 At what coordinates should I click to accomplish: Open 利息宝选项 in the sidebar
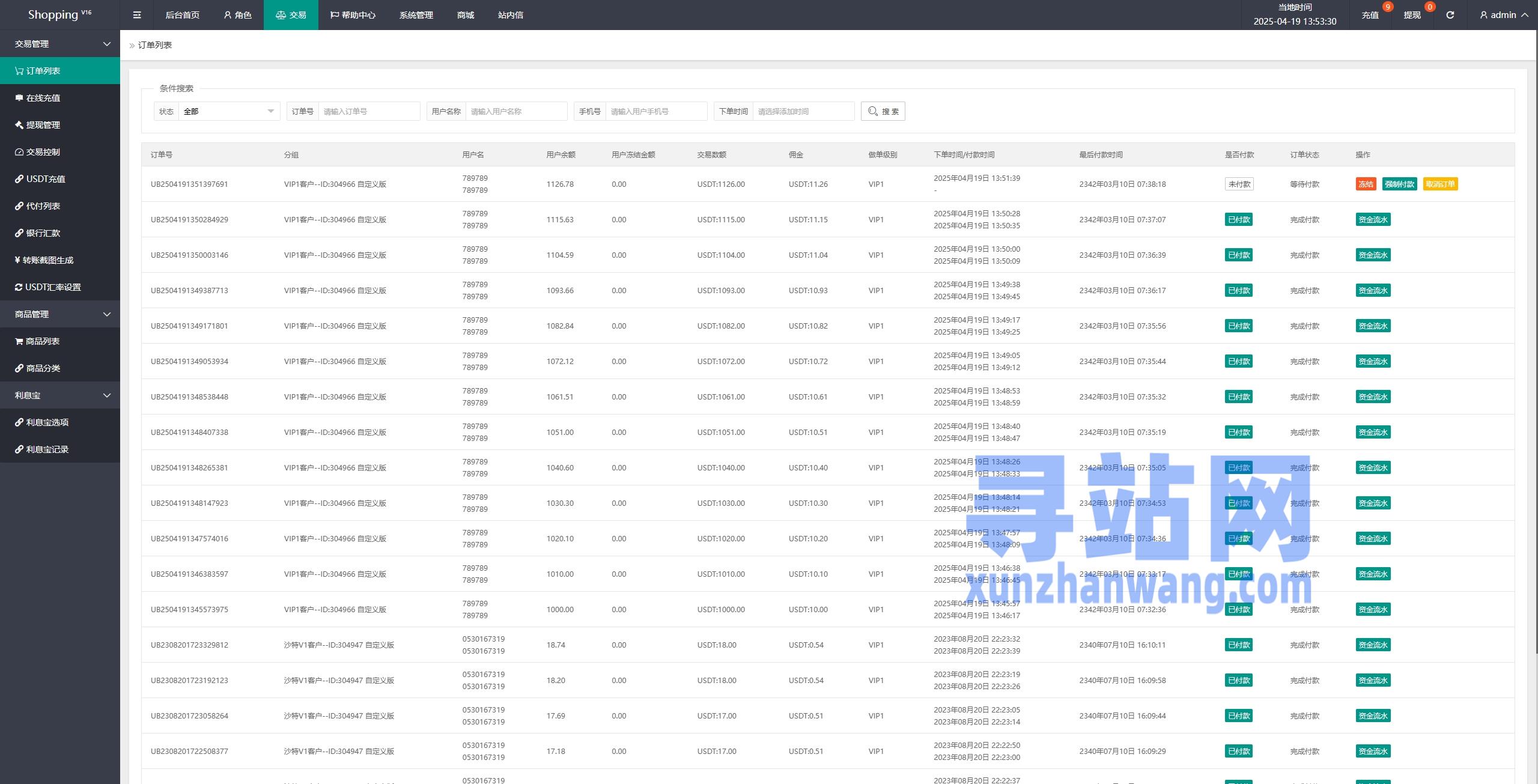[60, 422]
